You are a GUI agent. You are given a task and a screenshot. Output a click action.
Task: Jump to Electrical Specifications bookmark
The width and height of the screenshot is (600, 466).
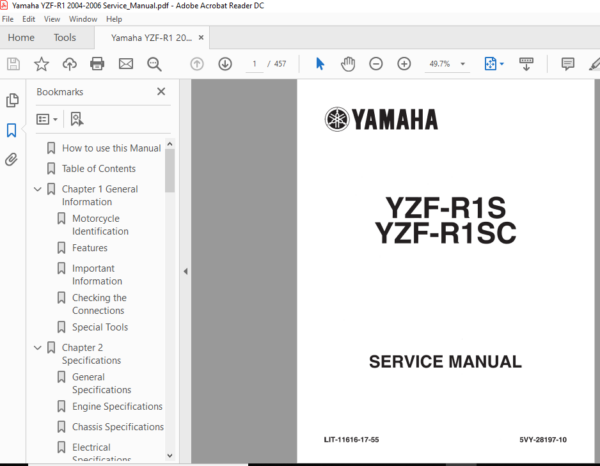(102, 452)
